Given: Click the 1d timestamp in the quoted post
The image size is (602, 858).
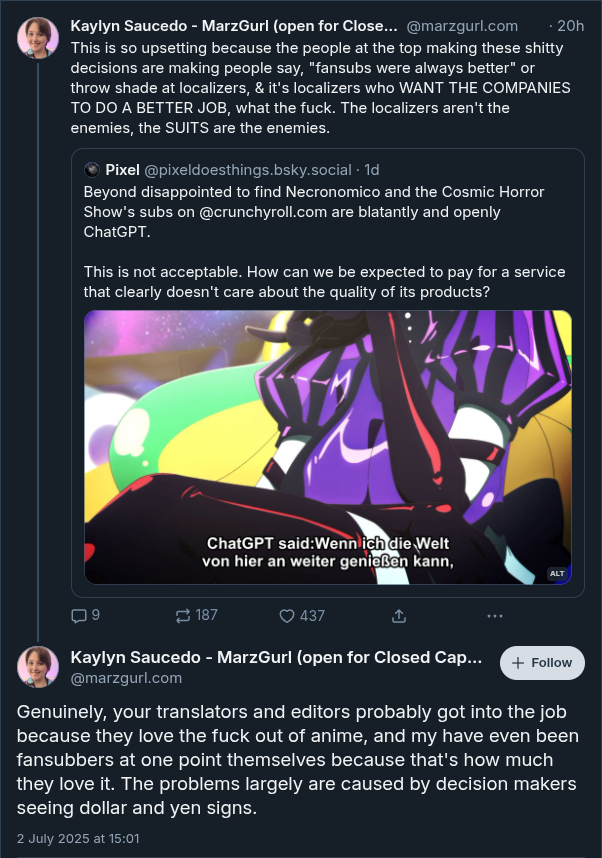Looking at the screenshot, I should point(372,170).
